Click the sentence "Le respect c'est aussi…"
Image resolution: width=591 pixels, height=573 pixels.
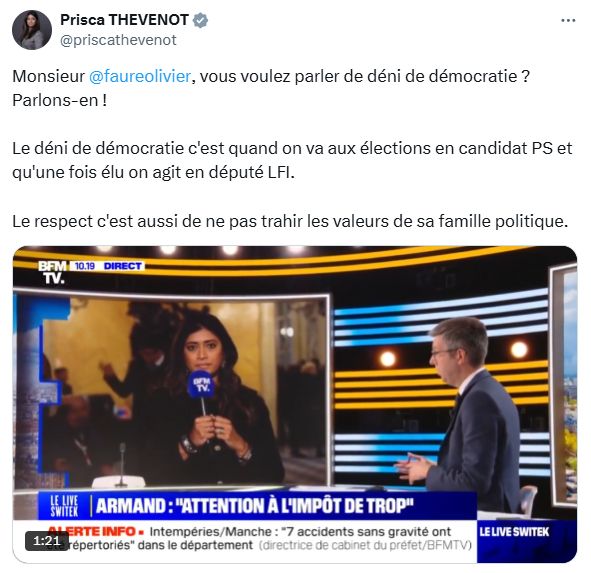(x=290, y=222)
